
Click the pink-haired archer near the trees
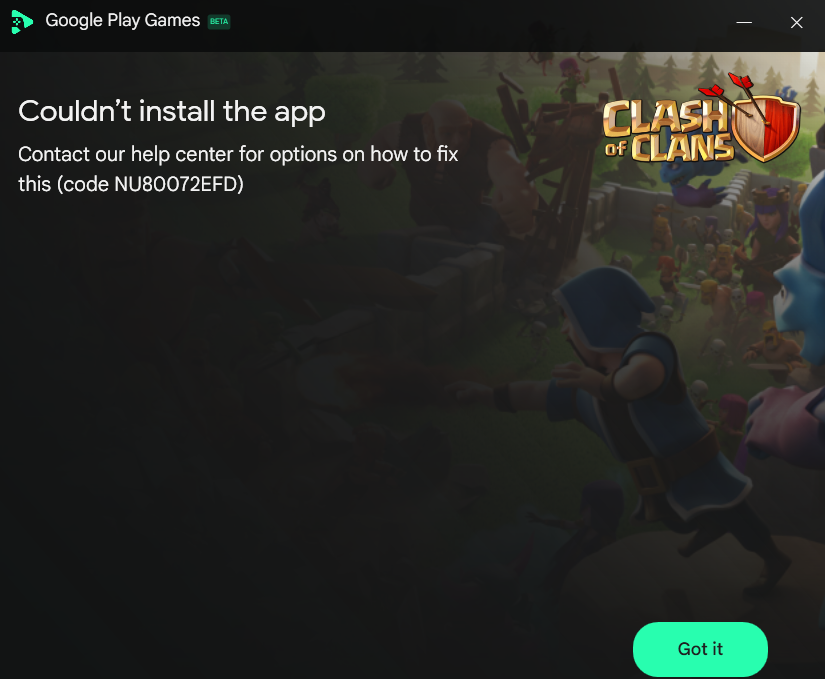[571, 79]
